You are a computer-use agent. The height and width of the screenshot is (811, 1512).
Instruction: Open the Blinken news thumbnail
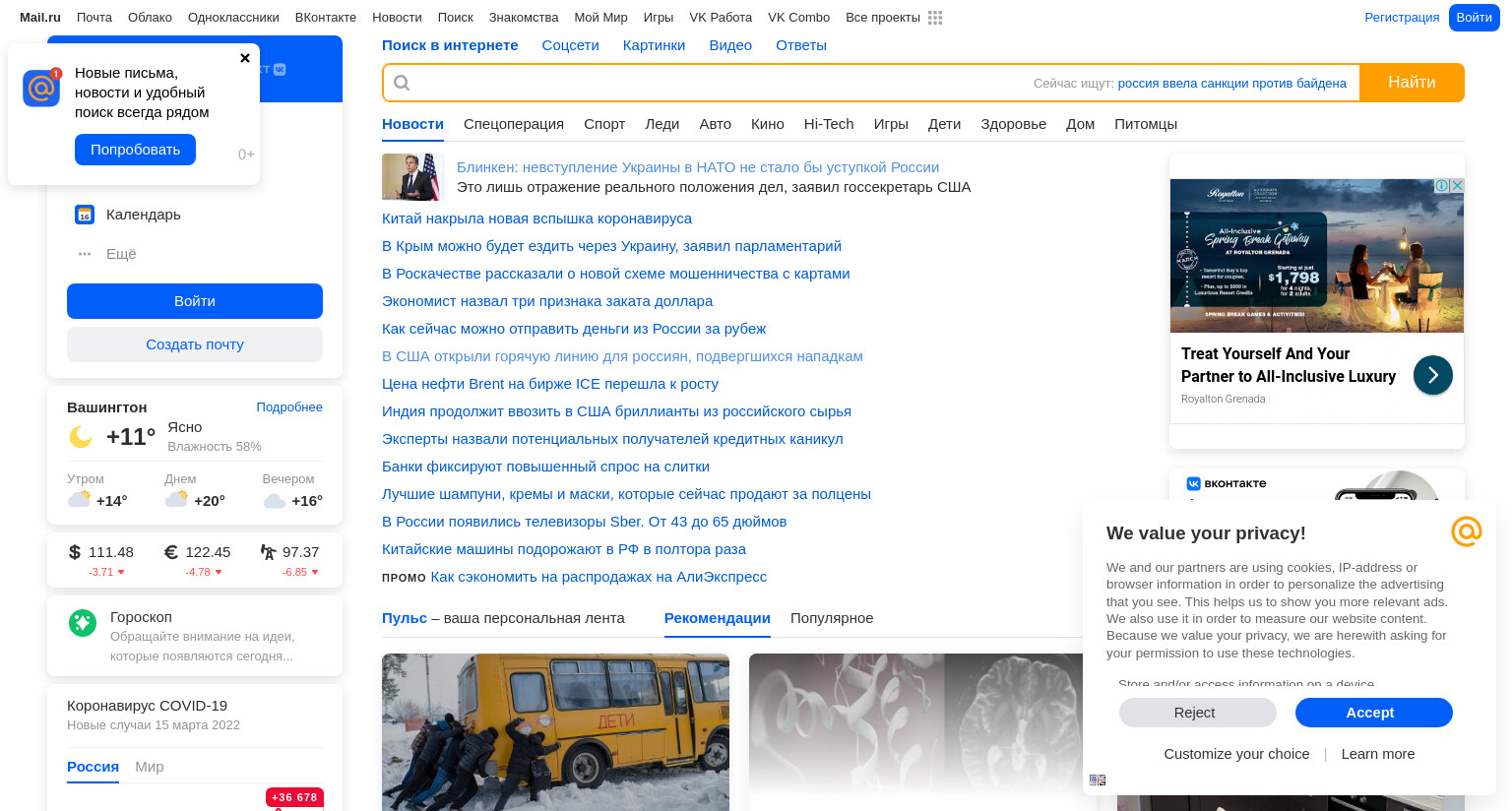point(411,177)
